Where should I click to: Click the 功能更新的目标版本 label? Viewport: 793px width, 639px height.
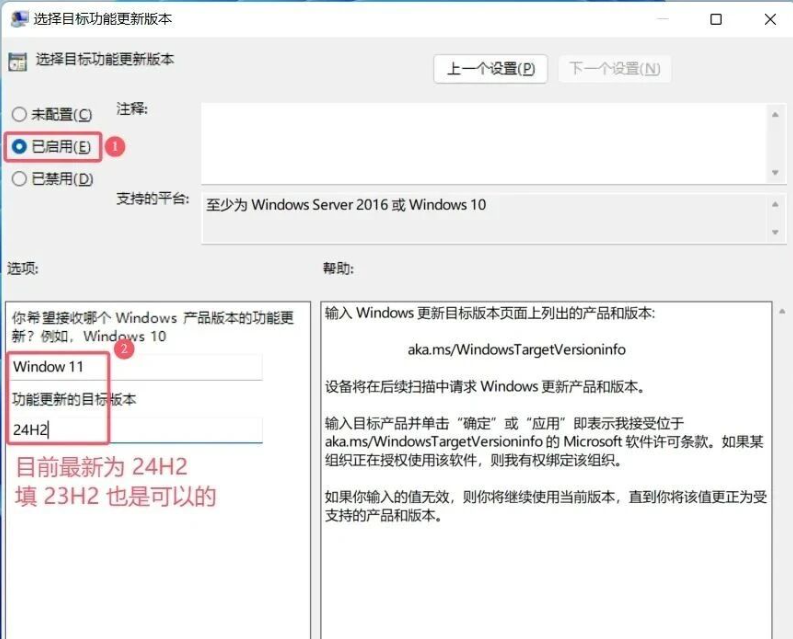tap(74, 400)
